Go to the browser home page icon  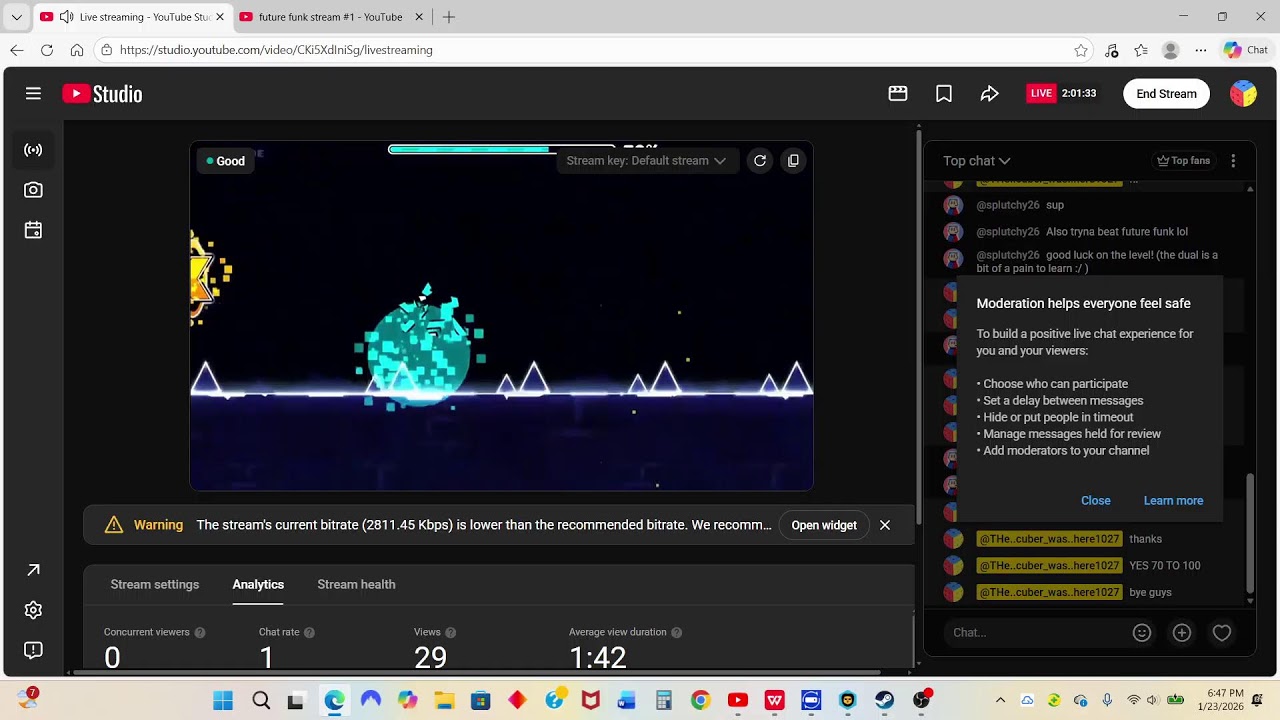(x=77, y=50)
